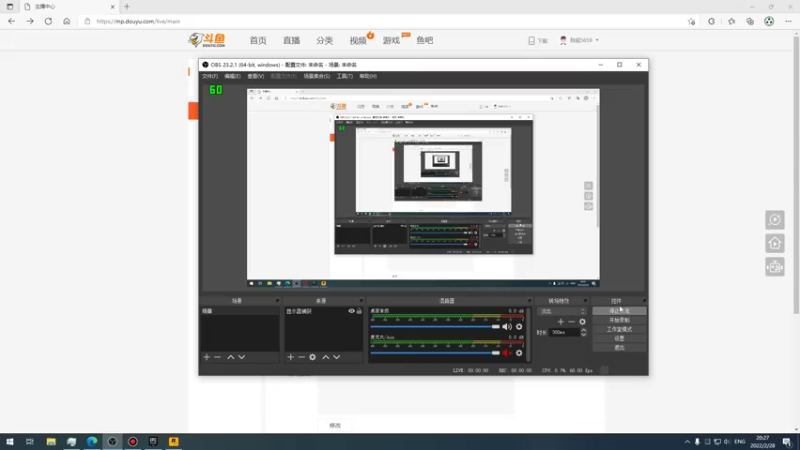Remove selected scene with minus icon
Screen dimensions: 800x450
tap(218, 357)
